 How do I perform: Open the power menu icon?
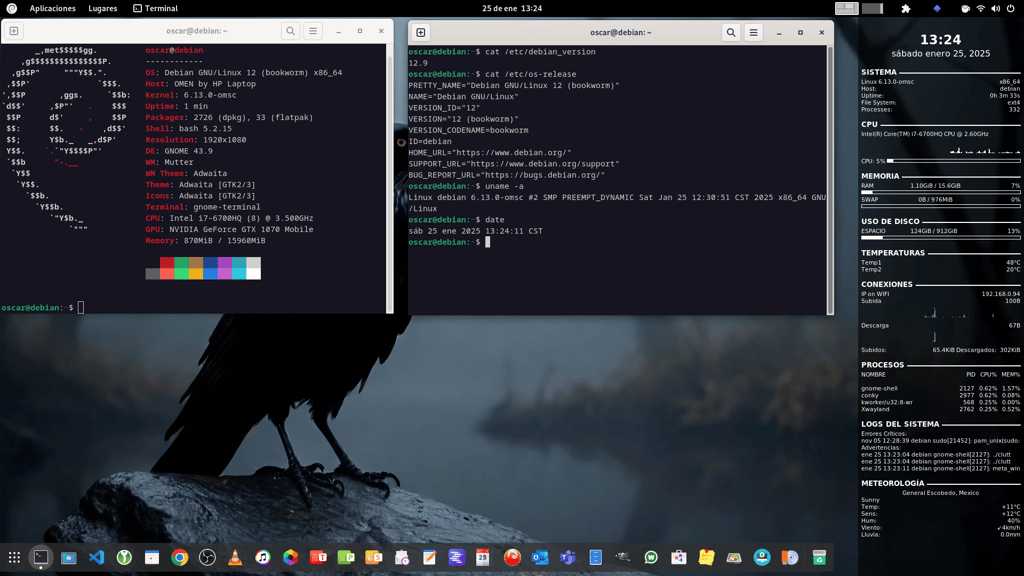[1011, 8]
